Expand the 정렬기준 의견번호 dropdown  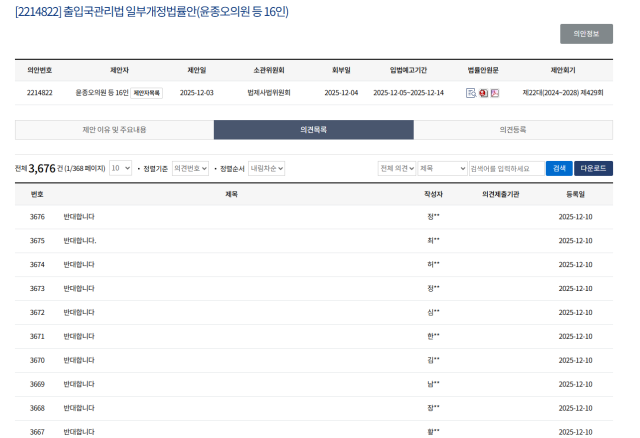tap(190, 168)
